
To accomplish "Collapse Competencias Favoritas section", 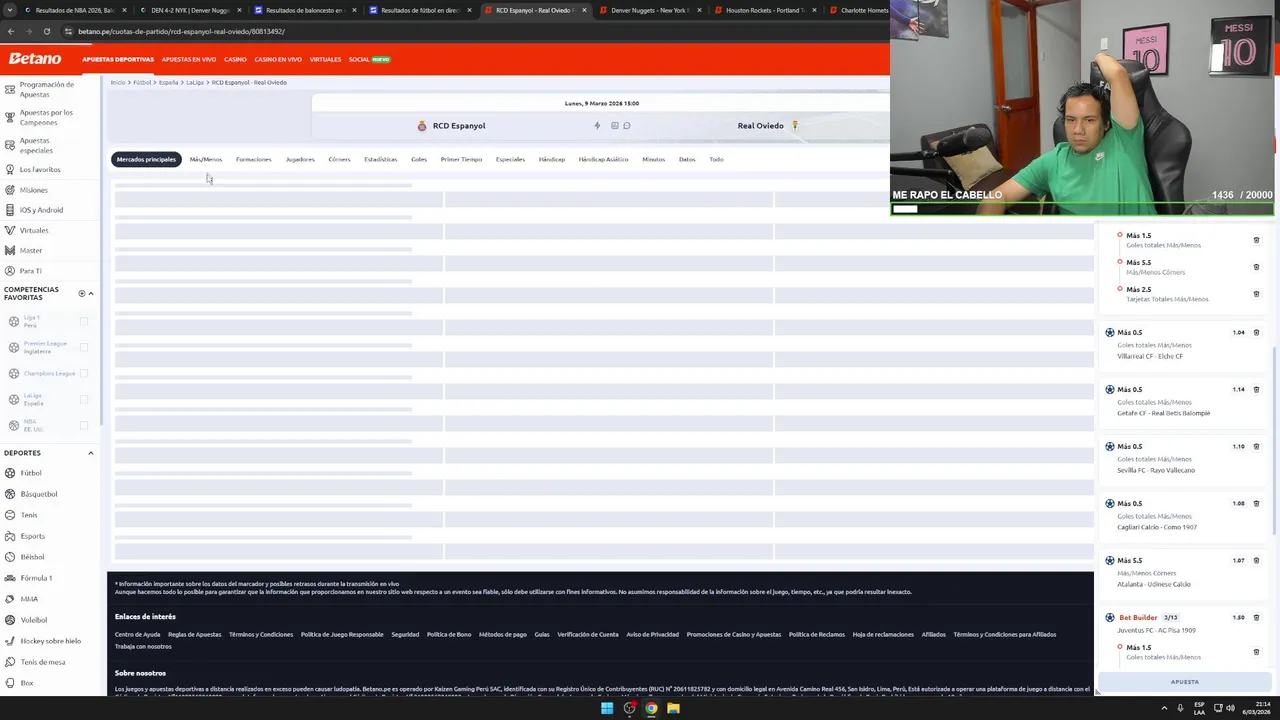I will pos(91,294).
